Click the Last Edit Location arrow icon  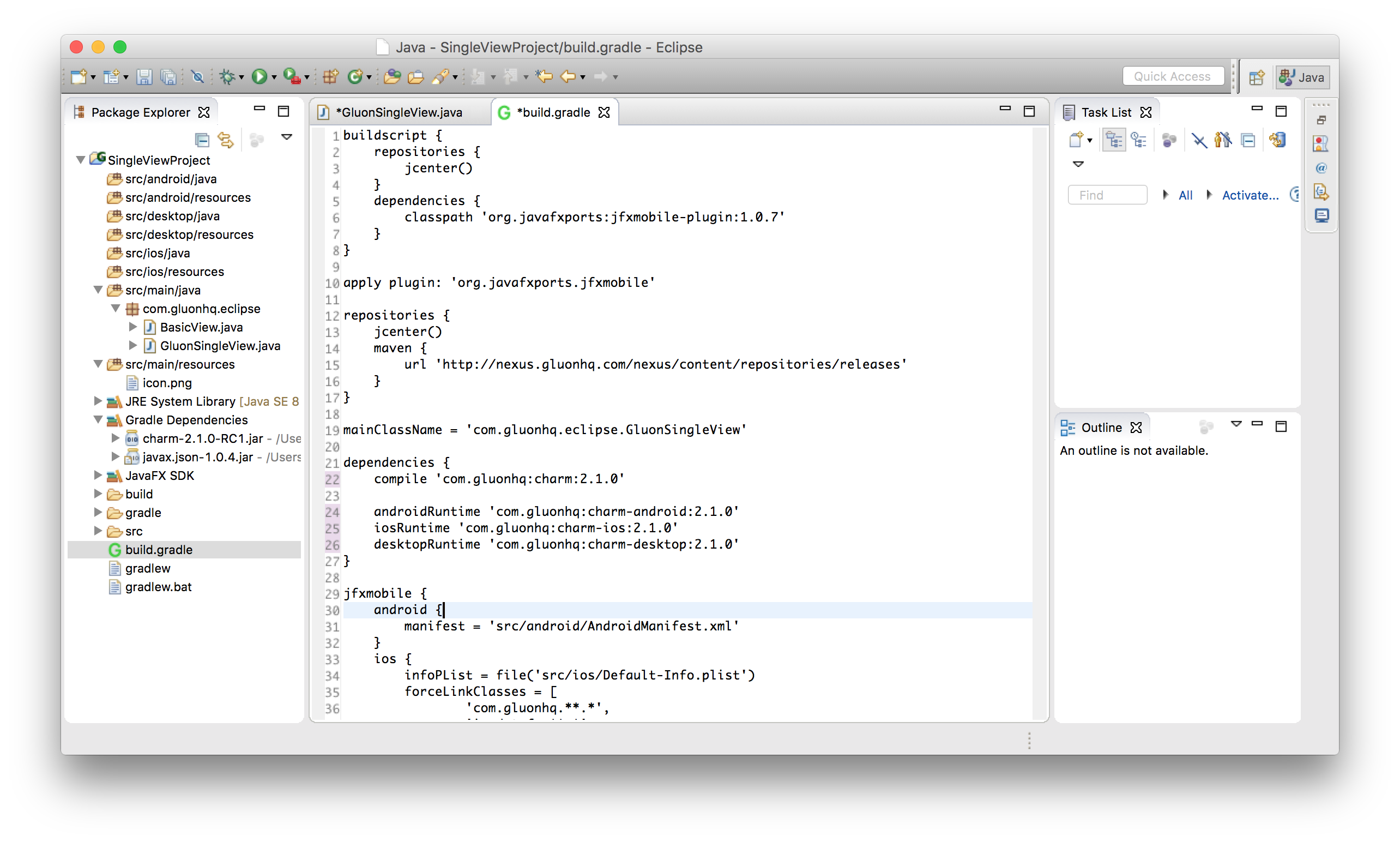(544, 76)
